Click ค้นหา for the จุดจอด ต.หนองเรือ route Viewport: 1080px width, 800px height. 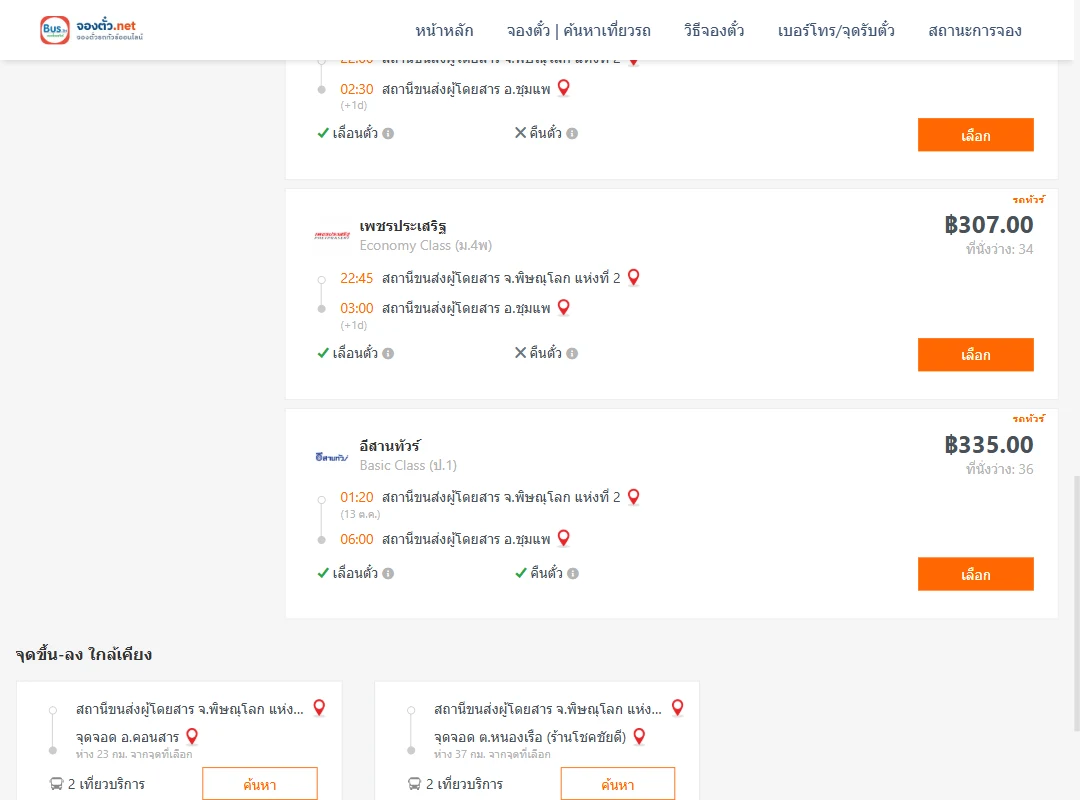(618, 784)
